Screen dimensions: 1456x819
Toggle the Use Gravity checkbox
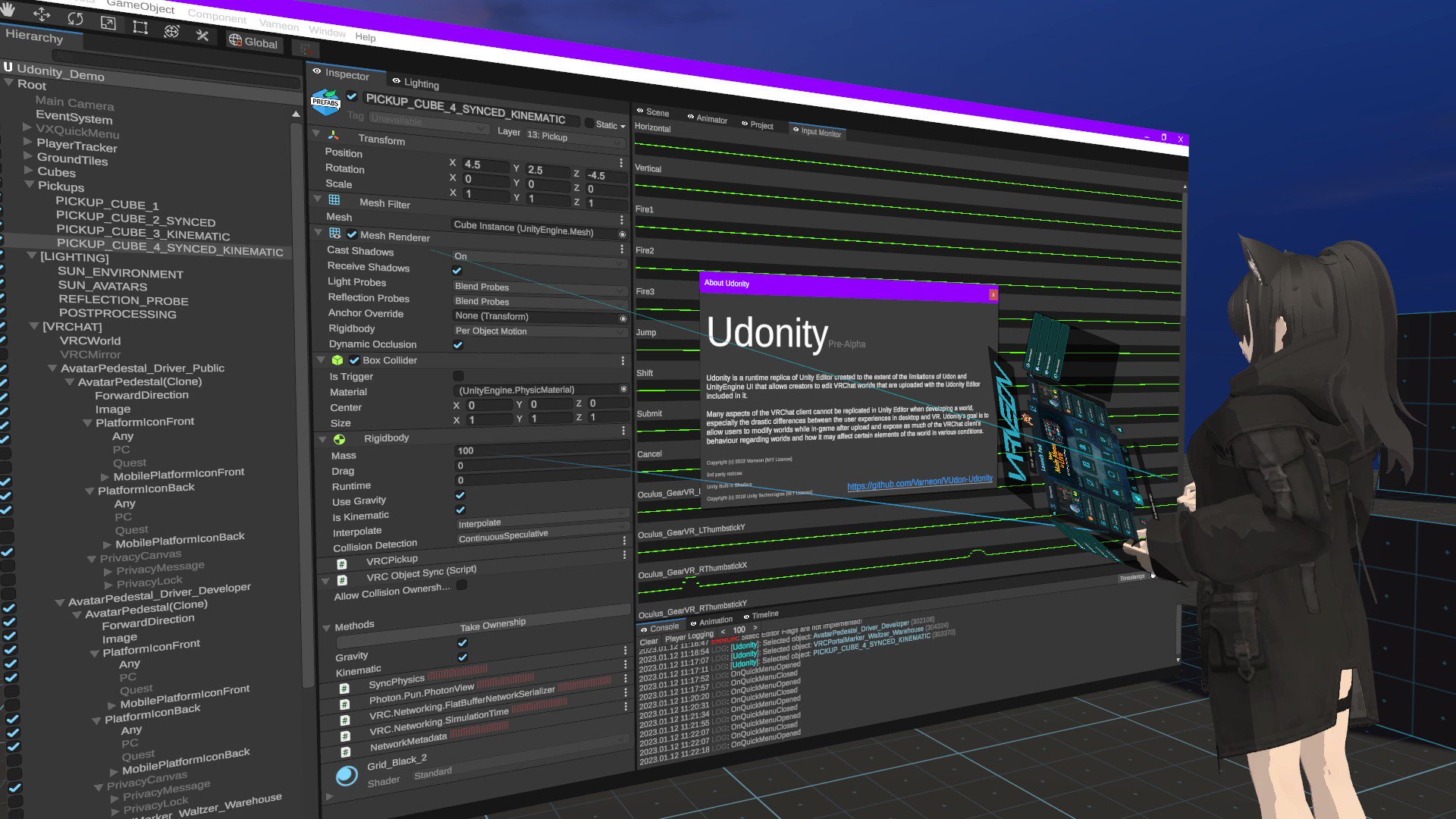click(x=460, y=495)
